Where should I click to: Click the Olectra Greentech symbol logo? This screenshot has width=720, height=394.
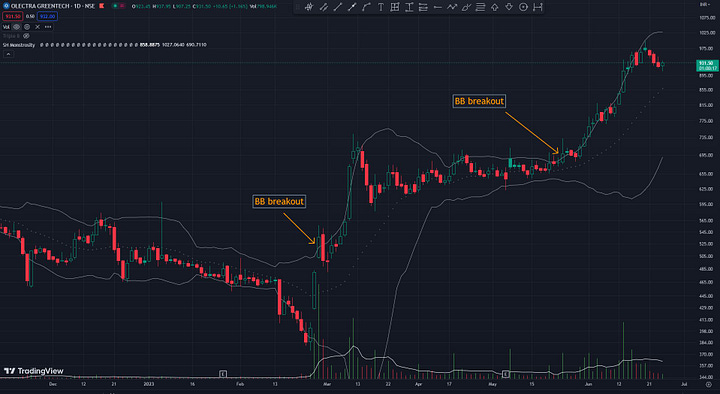[6, 6]
